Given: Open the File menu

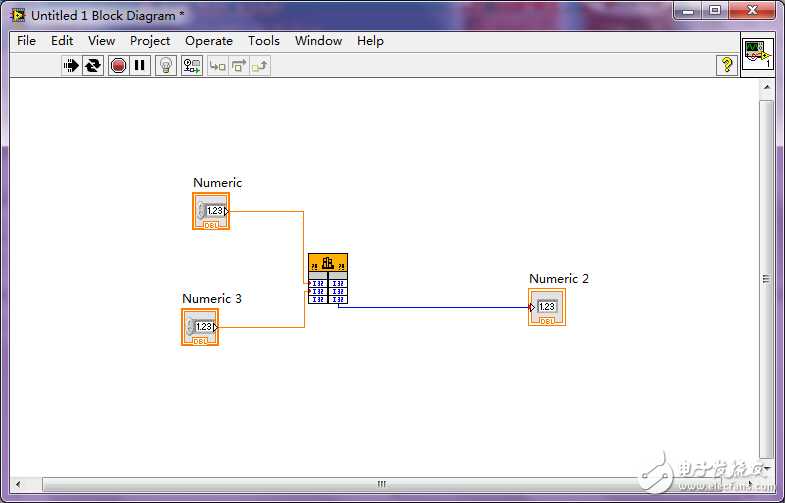Looking at the screenshot, I should pyautogui.click(x=27, y=41).
